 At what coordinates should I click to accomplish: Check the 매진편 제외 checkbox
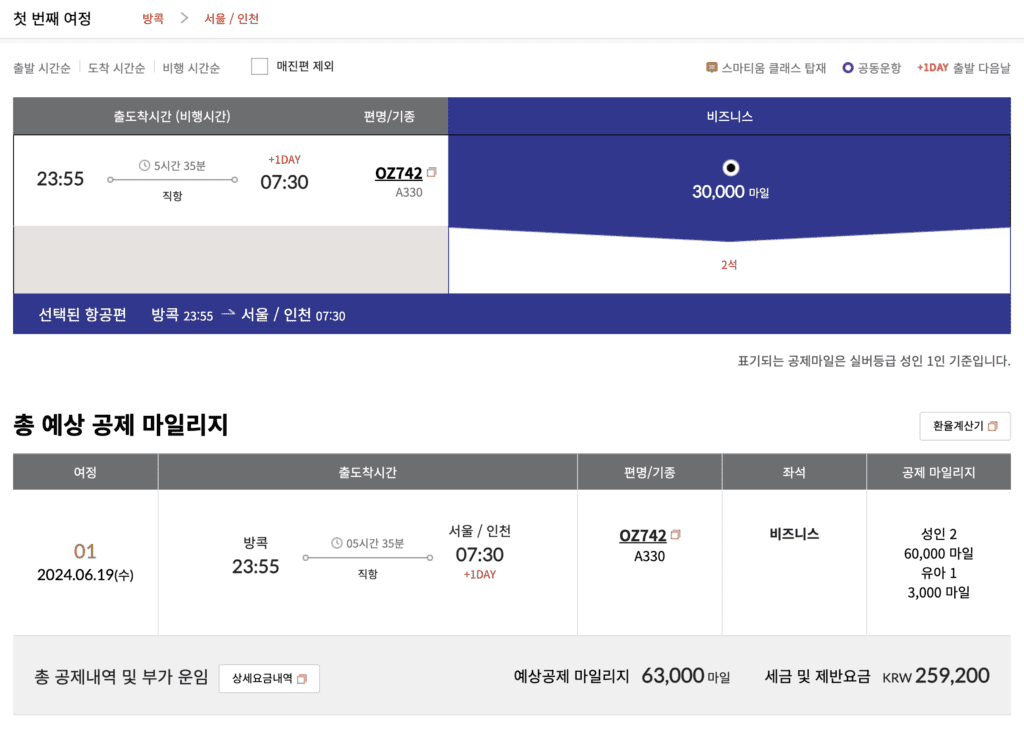(259, 67)
